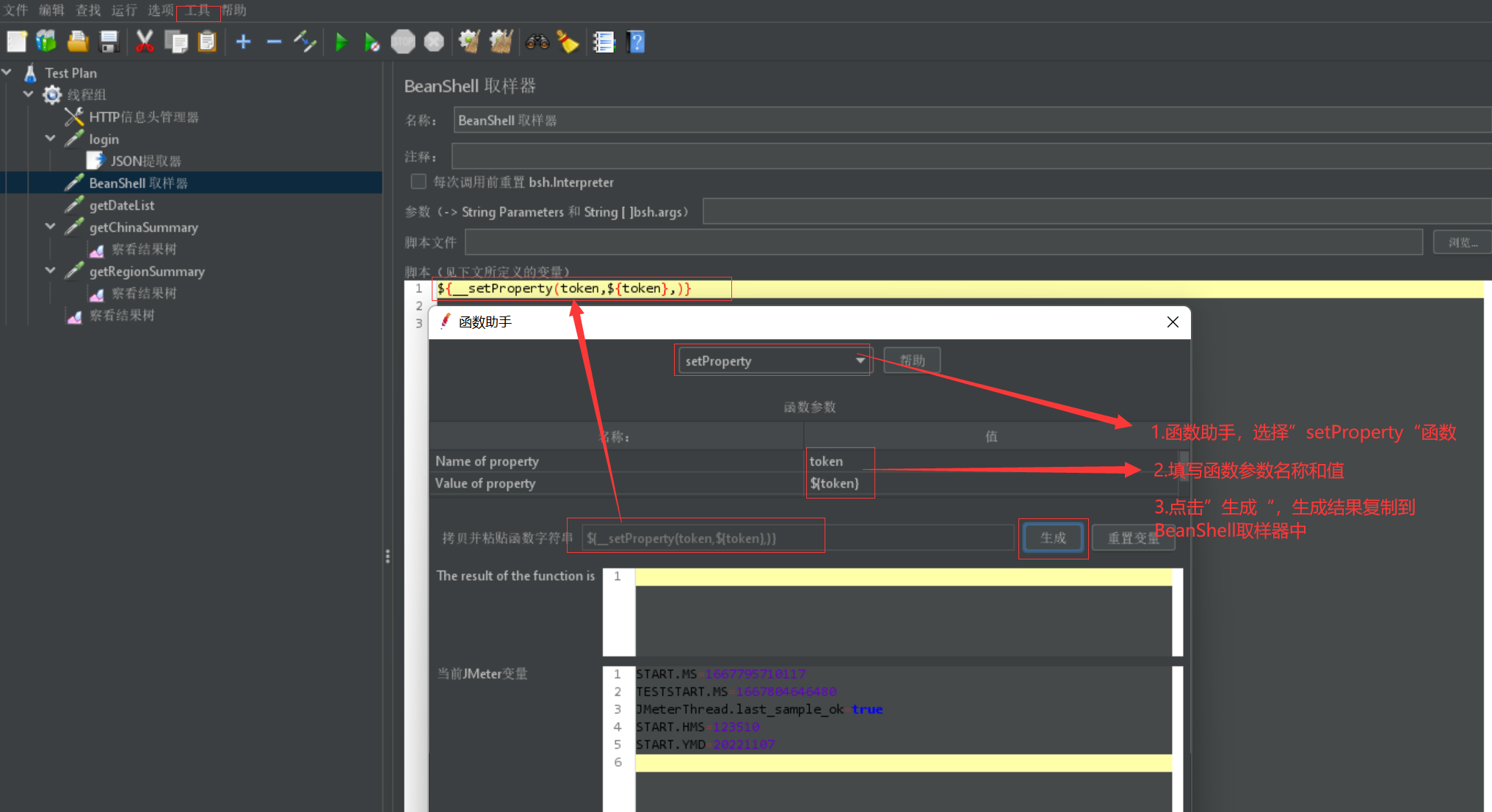This screenshot has width=1492, height=812.
Task: Click the panel splitter handle dots
Action: coord(388,556)
